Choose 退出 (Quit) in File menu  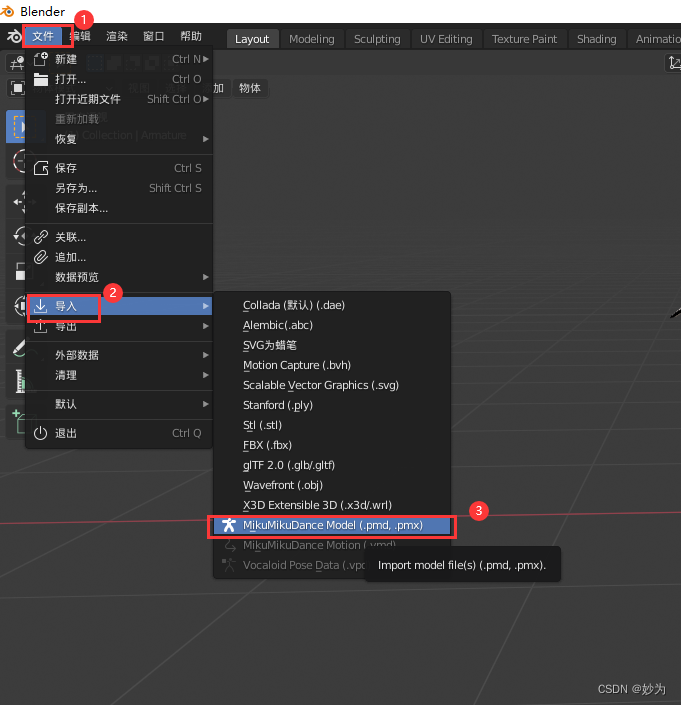click(x=119, y=433)
